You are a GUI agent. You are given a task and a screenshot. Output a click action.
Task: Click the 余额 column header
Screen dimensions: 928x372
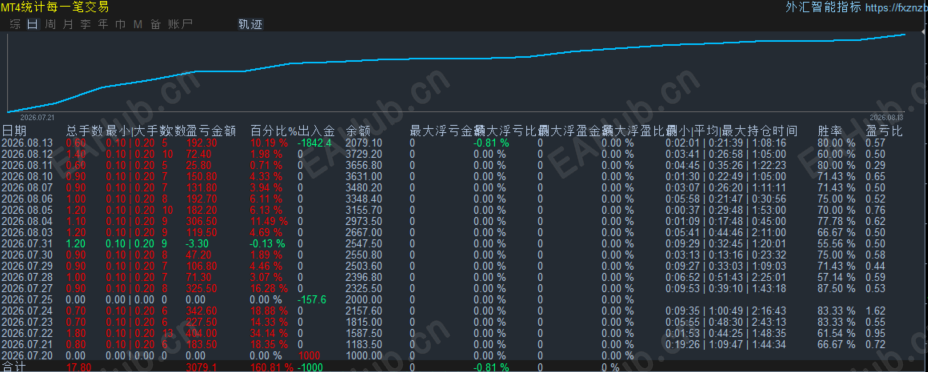[x=357, y=130]
